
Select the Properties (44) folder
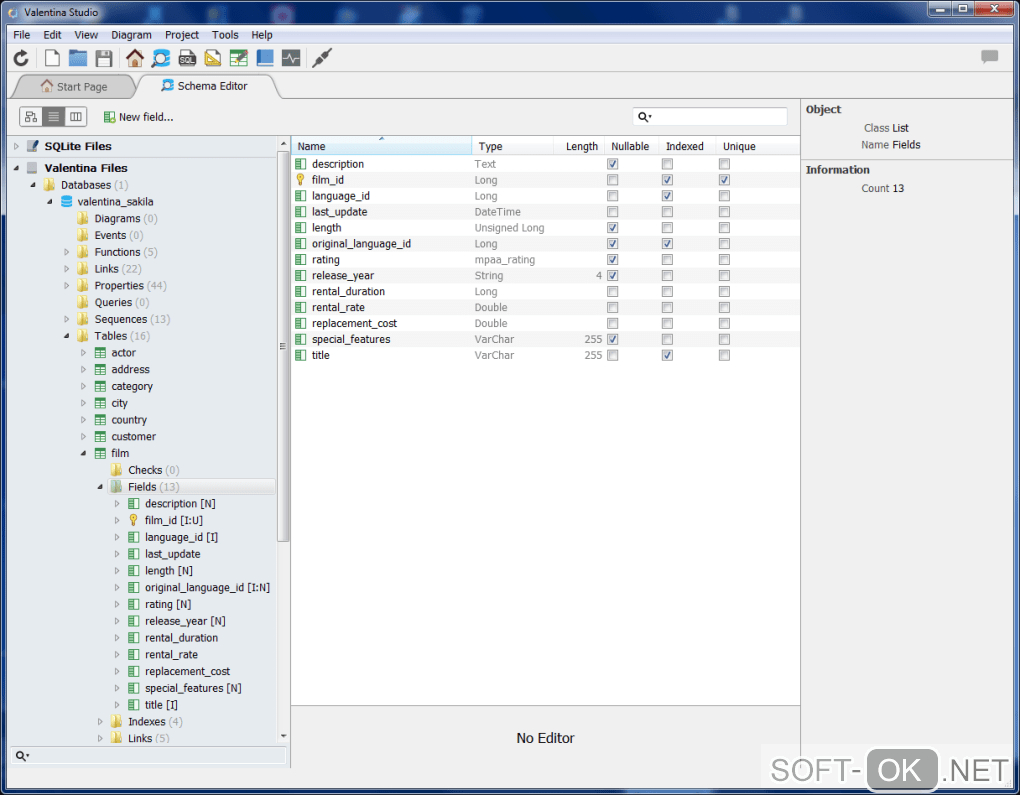tap(130, 286)
